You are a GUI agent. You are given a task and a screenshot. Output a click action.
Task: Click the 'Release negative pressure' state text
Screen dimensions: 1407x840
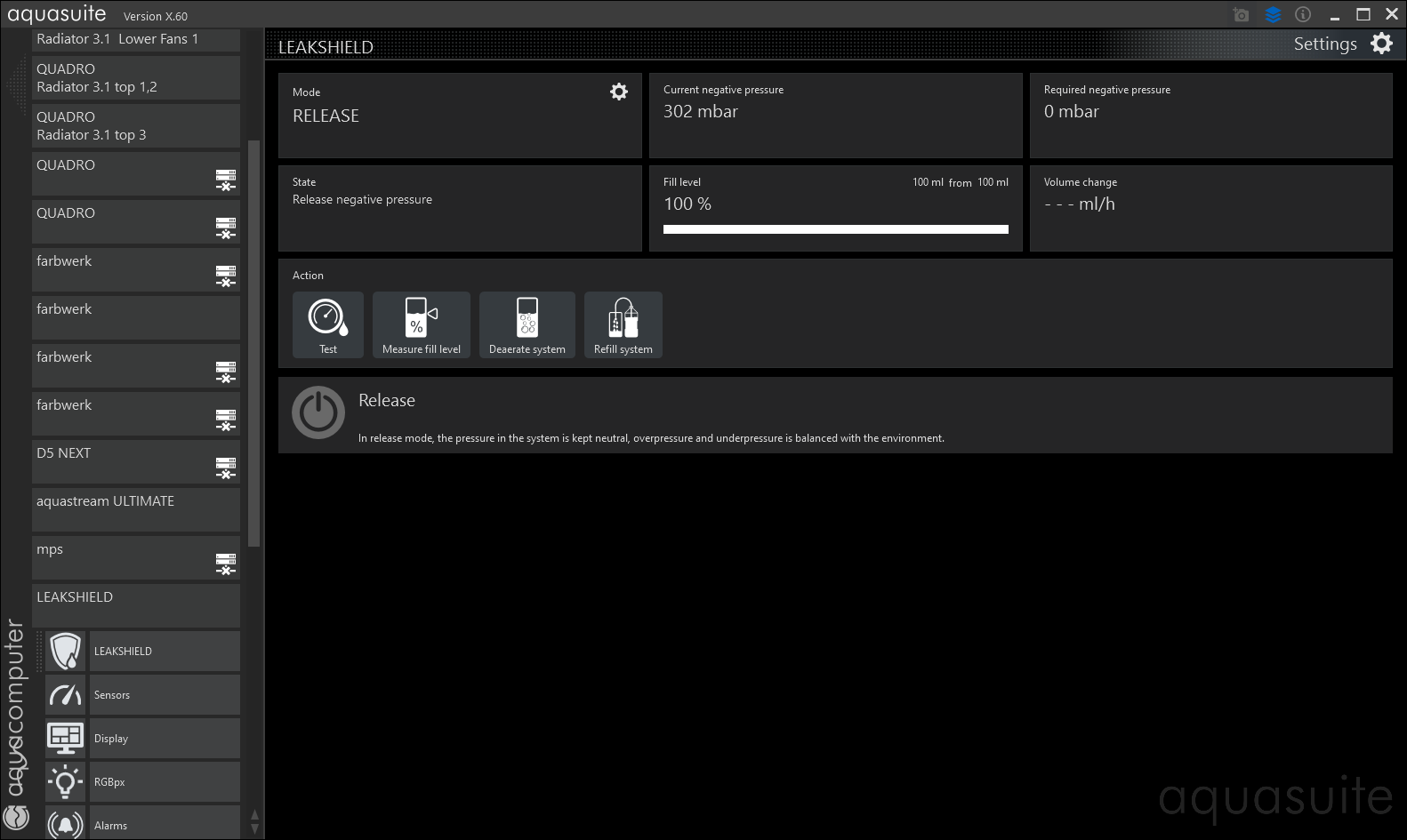pos(363,199)
